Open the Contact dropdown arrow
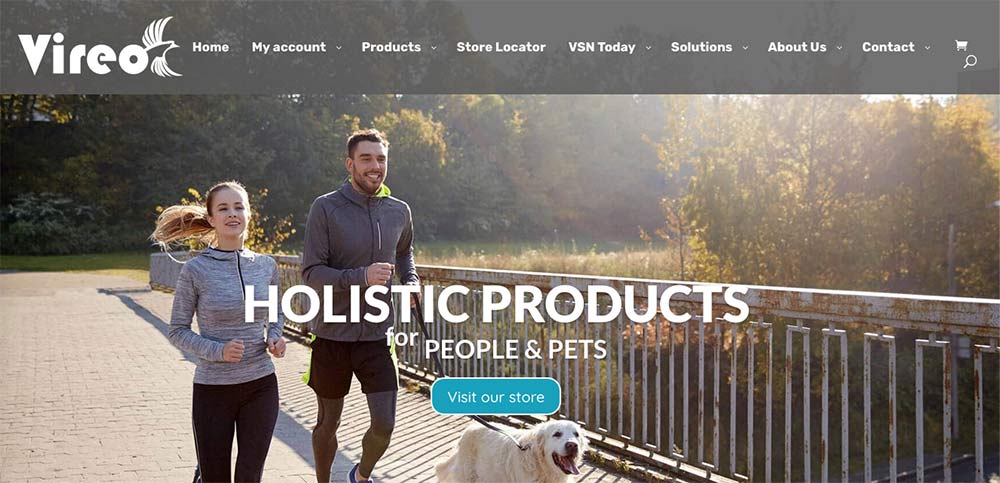The width and height of the screenshot is (1000, 483). tap(927, 48)
